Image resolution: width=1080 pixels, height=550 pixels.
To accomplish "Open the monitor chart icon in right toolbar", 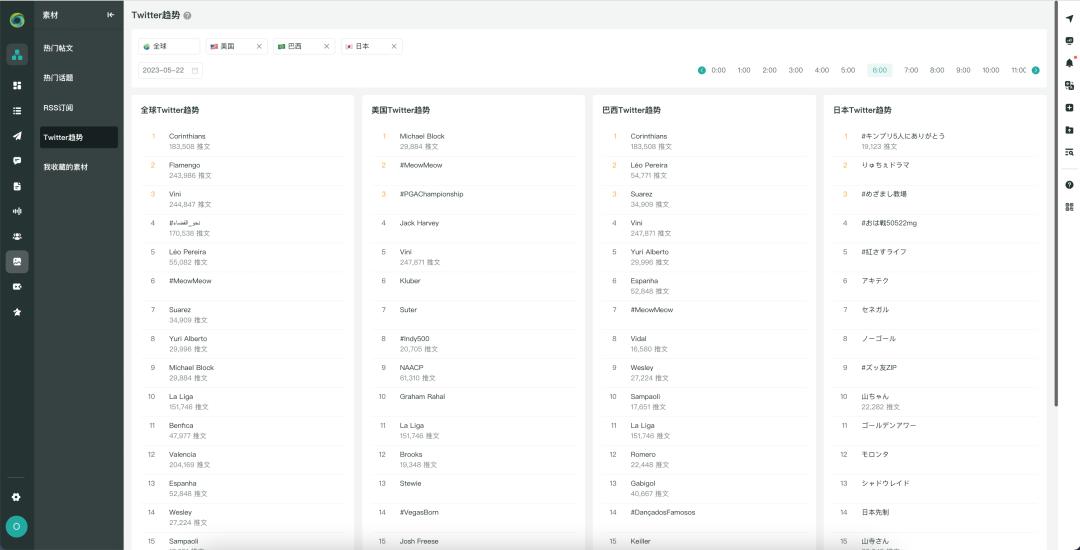I will pyautogui.click(x=1069, y=41).
